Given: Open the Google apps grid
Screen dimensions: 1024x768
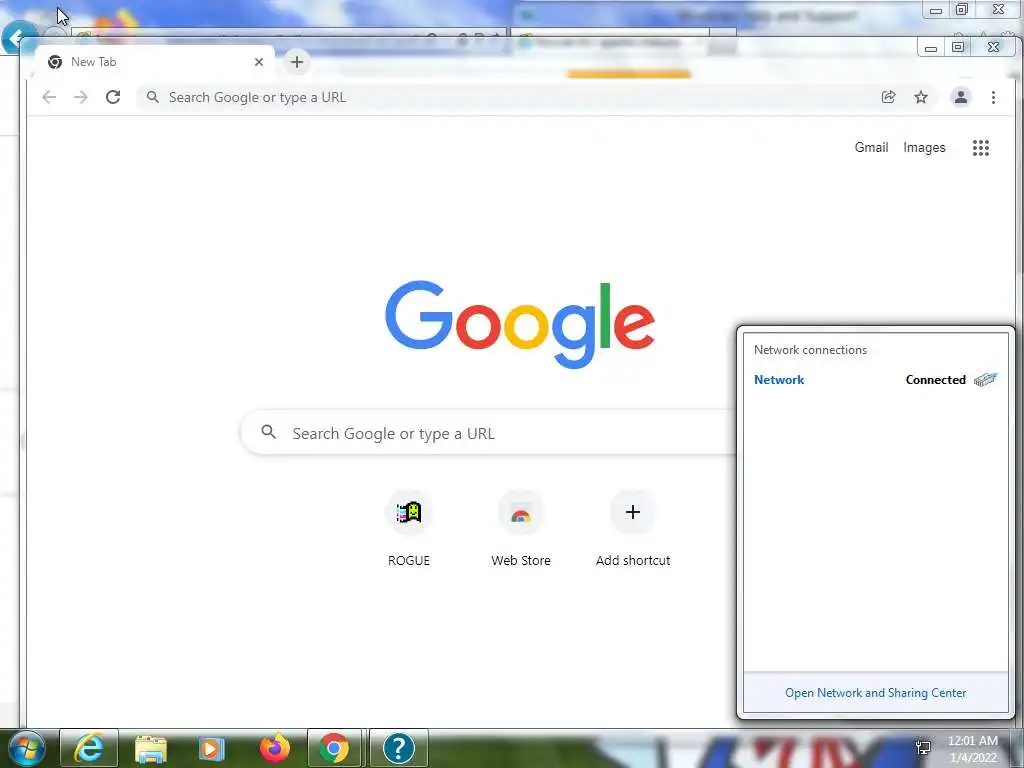Looking at the screenshot, I should coord(980,148).
